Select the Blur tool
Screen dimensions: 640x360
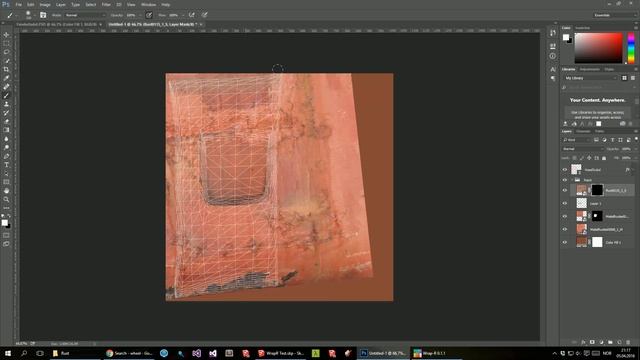pyautogui.click(x=6, y=139)
